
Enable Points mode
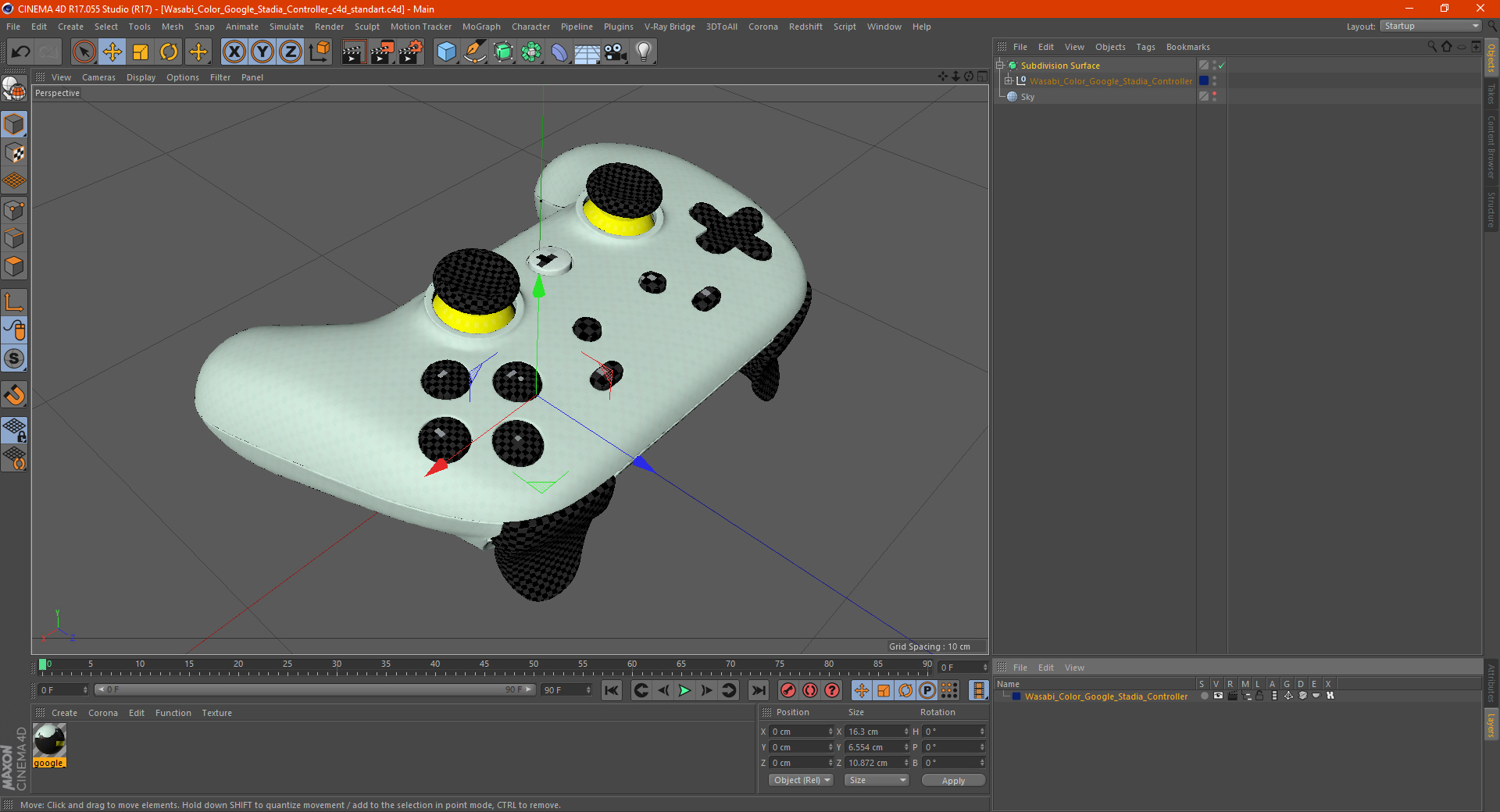coord(14,210)
